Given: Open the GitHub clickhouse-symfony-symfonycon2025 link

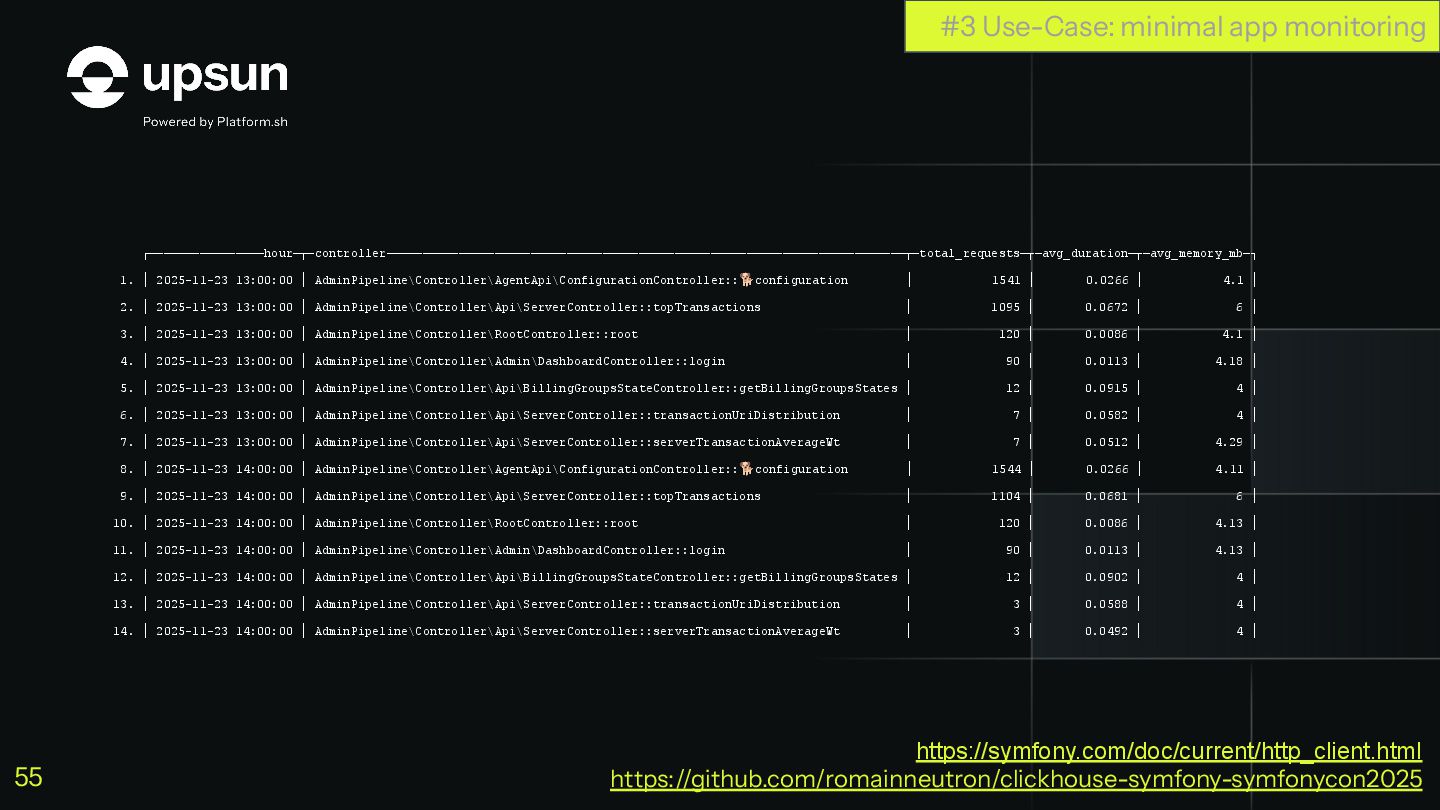Looking at the screenshot, I should (x=1016, y=779).
